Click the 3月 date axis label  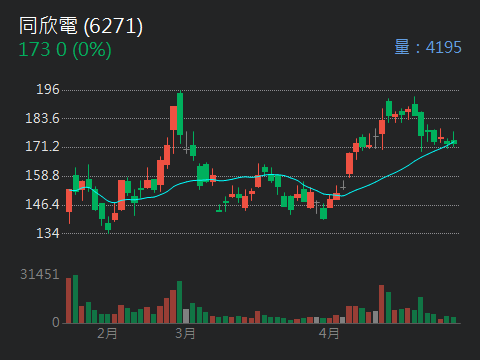click(x=185, y=333)
